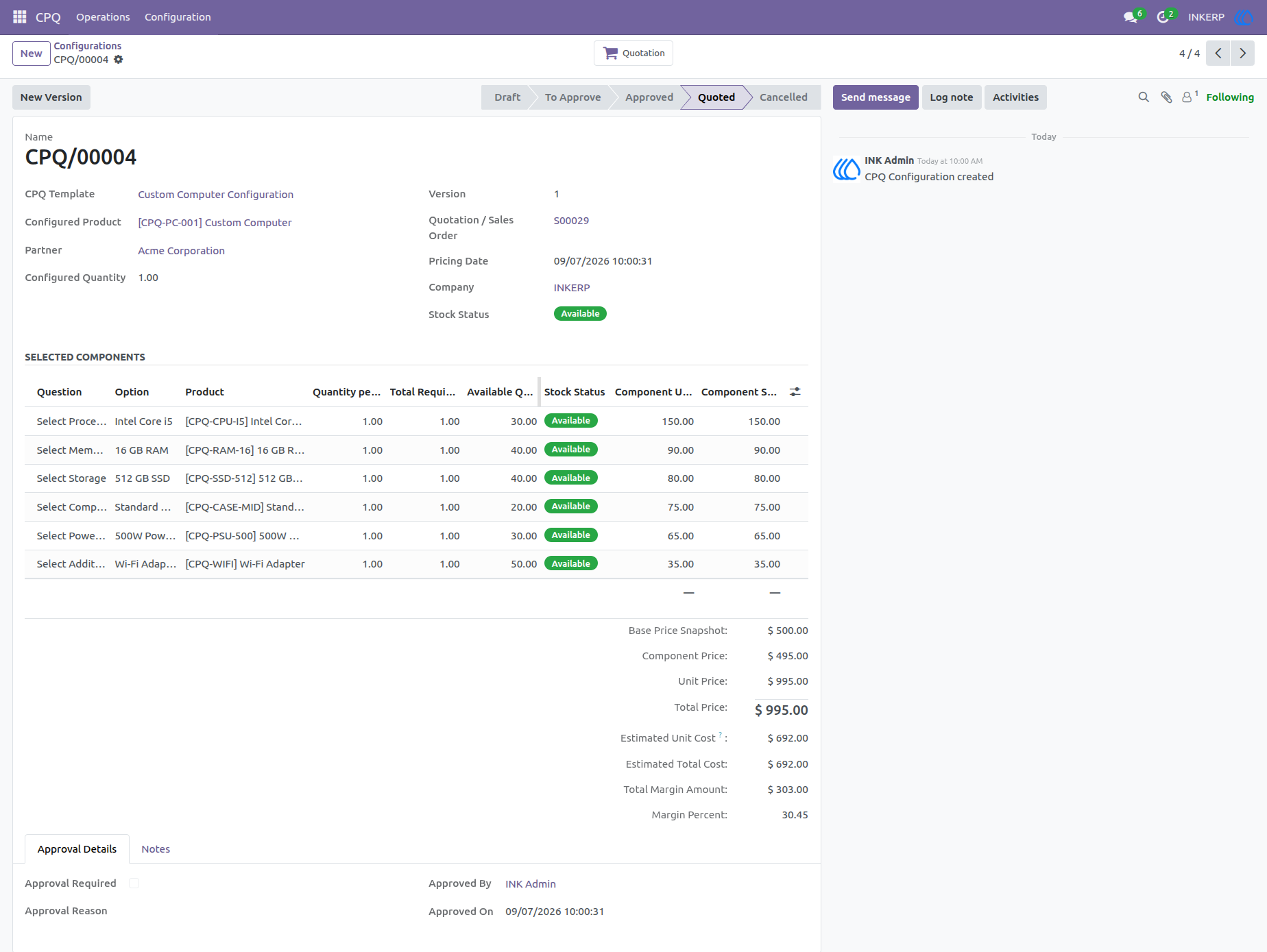Go to the previous record arrow
This screenshot has width=1267, height=952.
coord(1218,53)
